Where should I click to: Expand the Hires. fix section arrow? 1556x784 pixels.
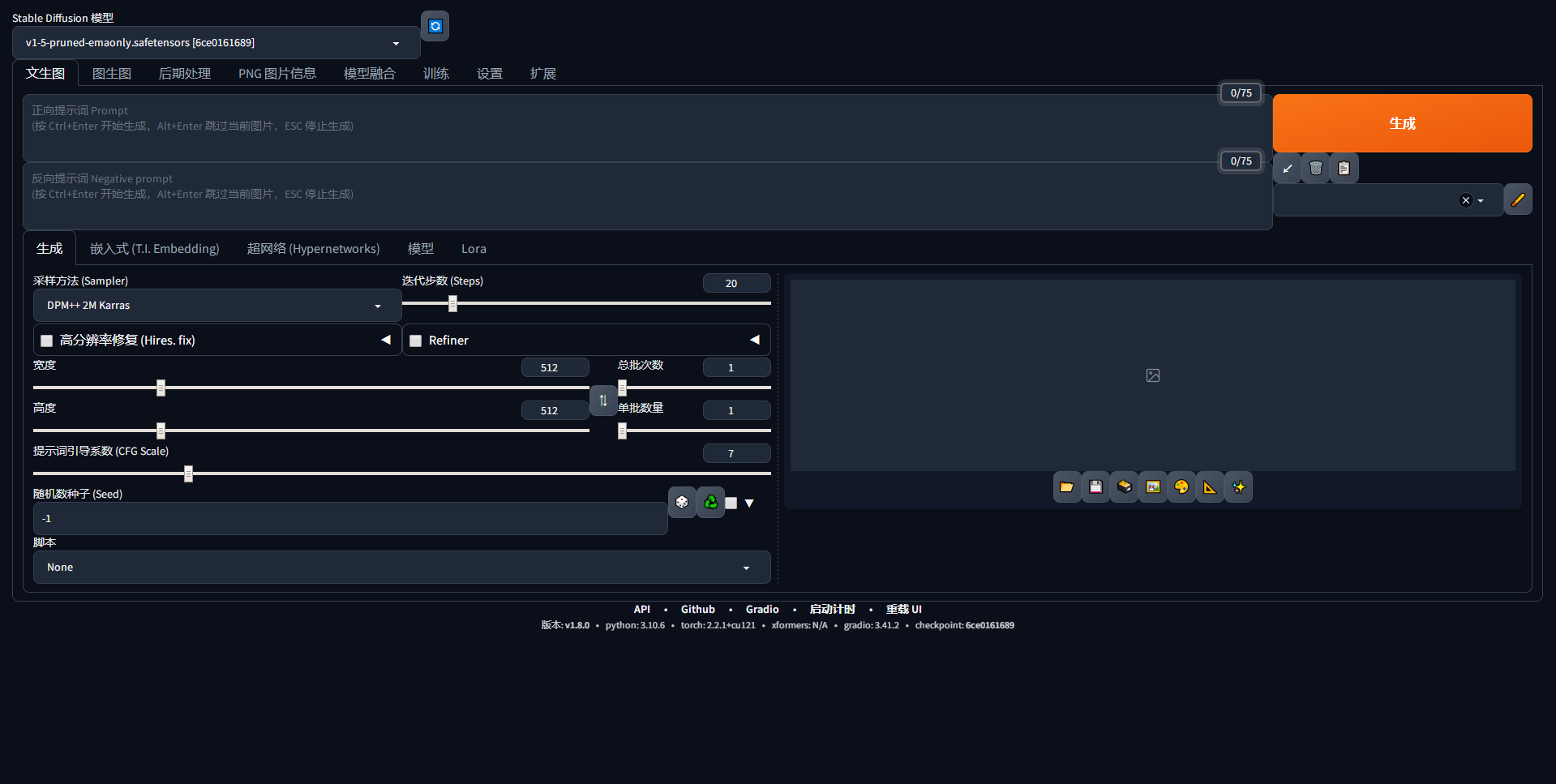386,340
